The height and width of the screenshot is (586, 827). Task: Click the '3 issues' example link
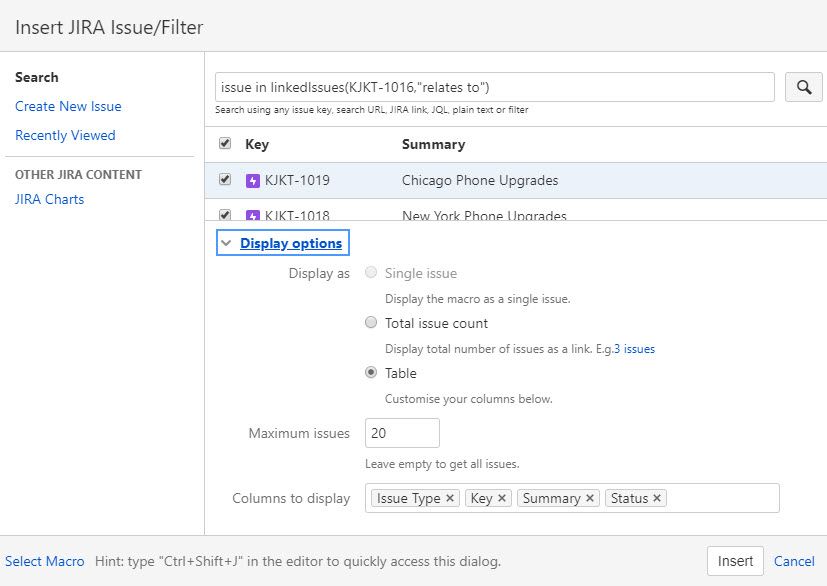click(x=634, y=349)
